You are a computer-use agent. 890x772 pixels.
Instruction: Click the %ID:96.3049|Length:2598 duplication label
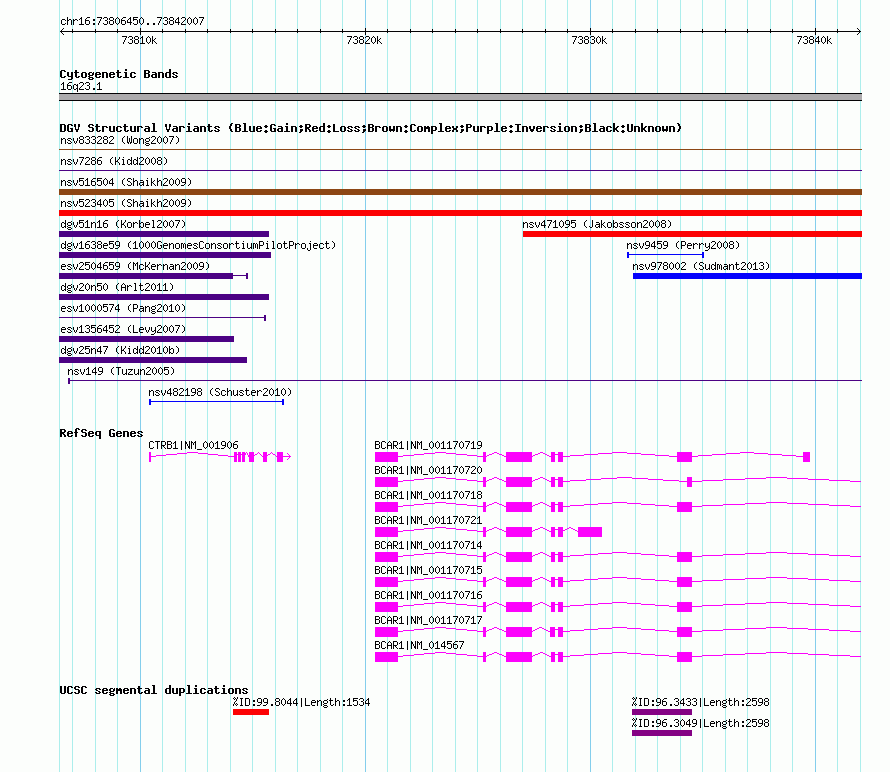[700, 723]
